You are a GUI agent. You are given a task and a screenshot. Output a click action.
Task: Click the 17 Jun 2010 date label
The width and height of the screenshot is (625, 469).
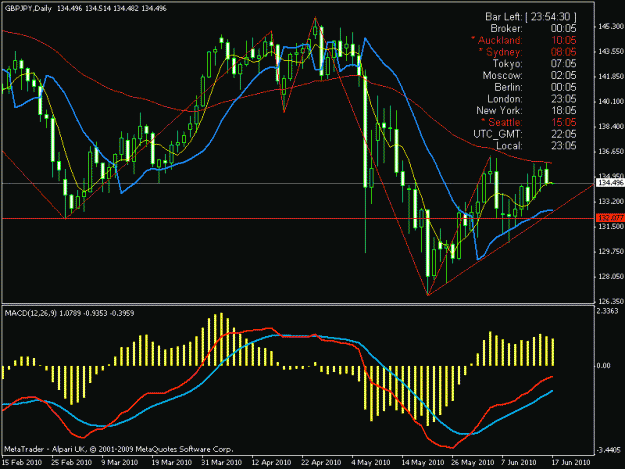pyautogui.click(x=571, y=462)
